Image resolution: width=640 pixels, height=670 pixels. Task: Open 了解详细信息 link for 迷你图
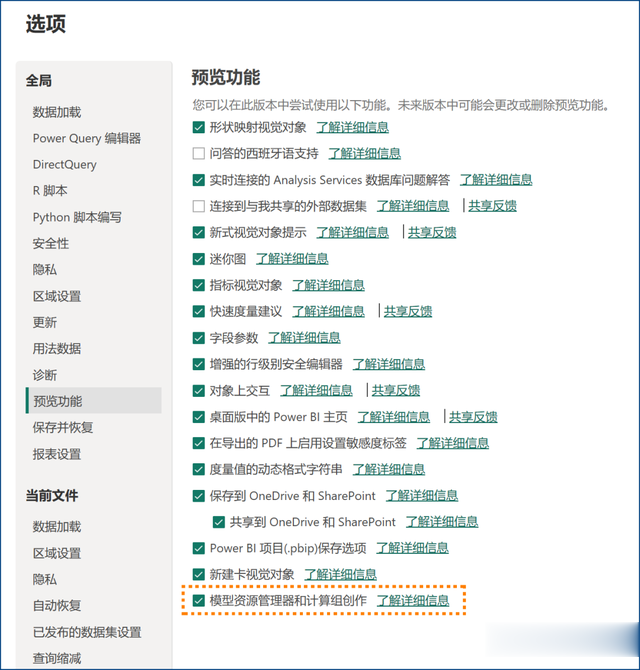point(292,259)
